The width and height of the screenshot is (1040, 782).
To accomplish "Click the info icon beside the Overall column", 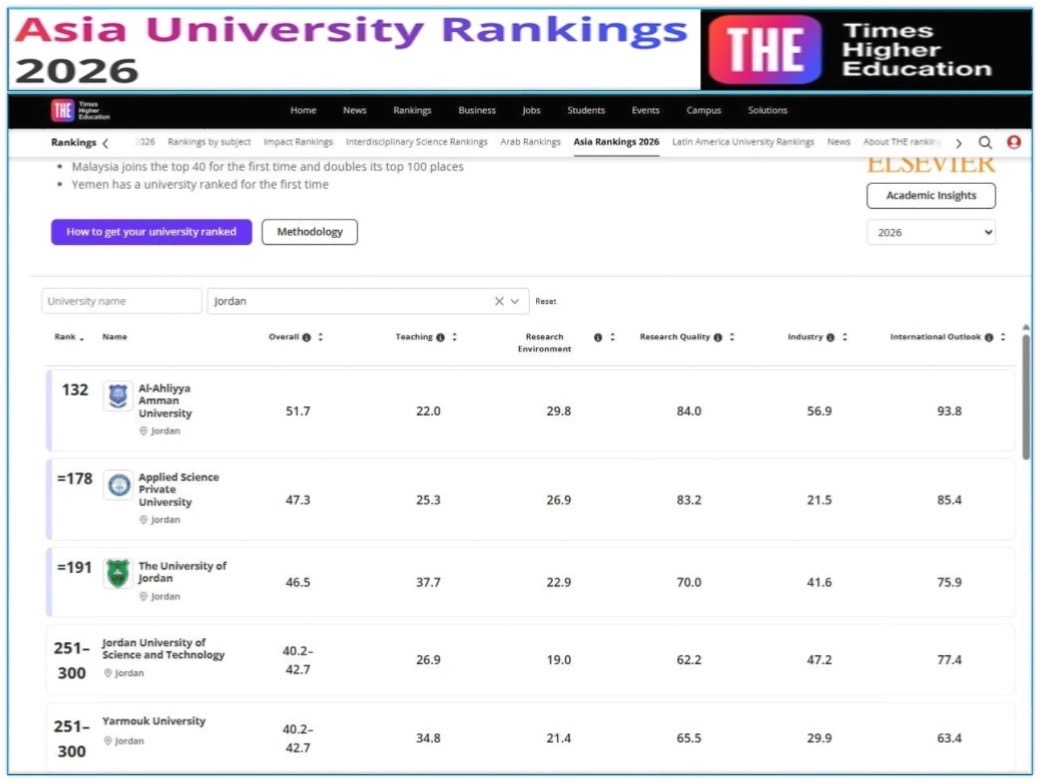I will click(x=307, y=337).
